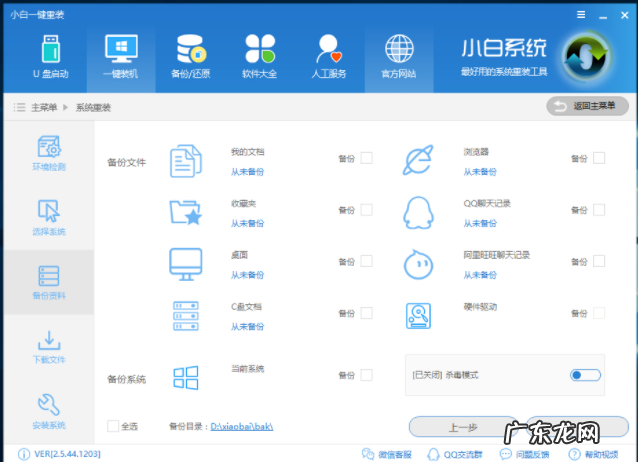Screen dimensions: 638x462
Task: Open backup directory D:\xiaobai\bak\ link
Action: pos(242,427)
